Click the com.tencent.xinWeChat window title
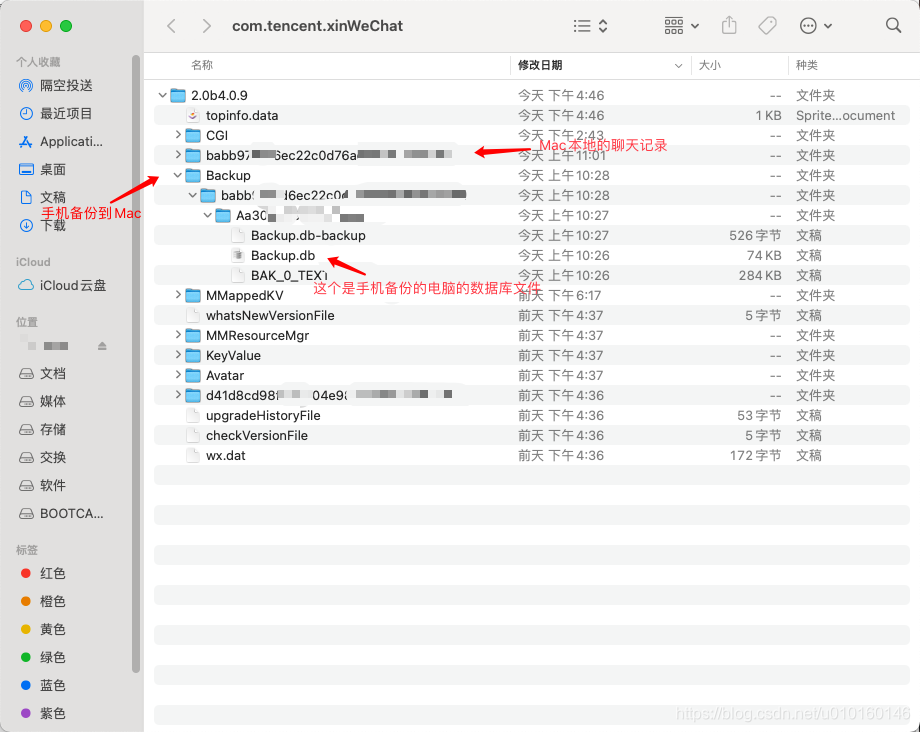Screen dimensions: 920x732 (317, 26)
